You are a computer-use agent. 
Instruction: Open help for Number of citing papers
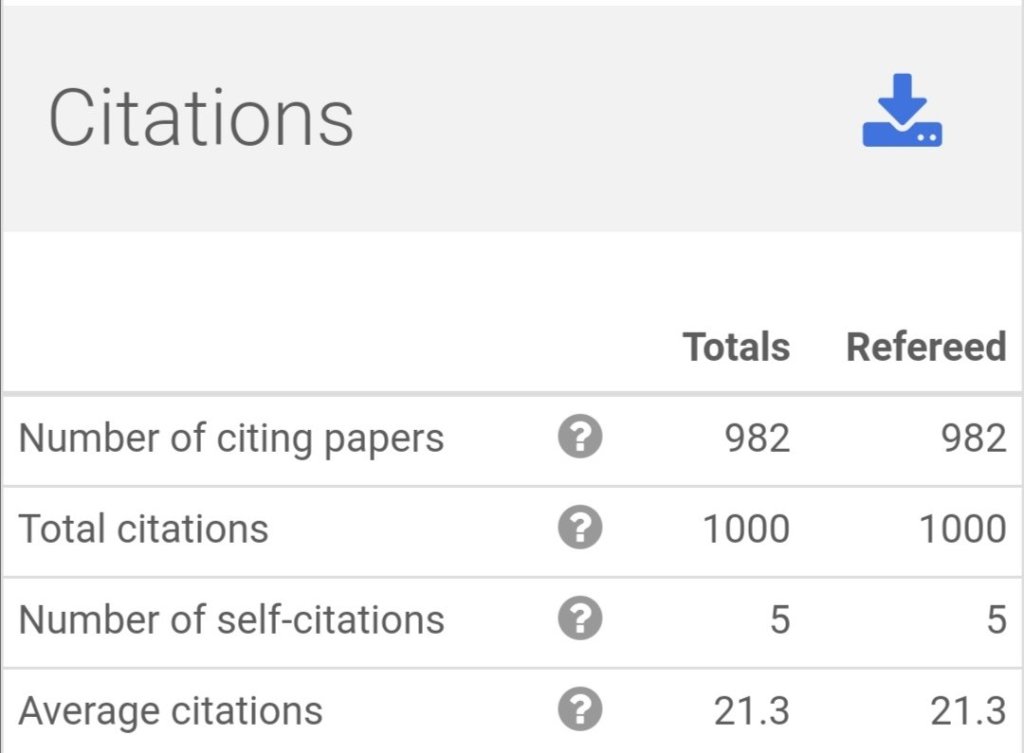click(580, 438)
